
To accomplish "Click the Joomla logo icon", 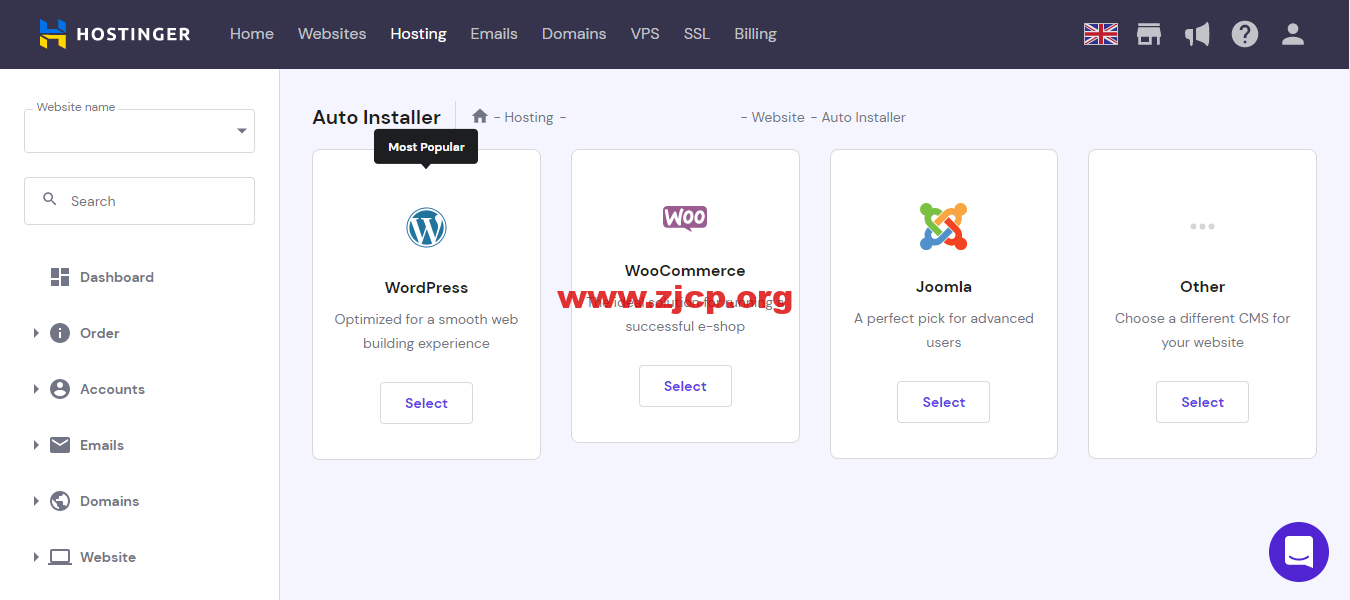I will coord(943,226).
